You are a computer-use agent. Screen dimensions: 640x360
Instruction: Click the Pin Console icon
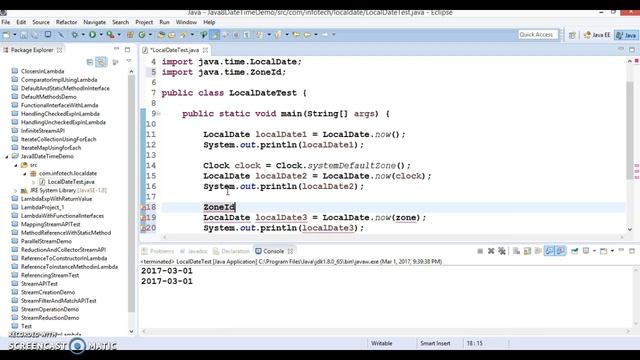pyautogui.click(x=575, y=251)
